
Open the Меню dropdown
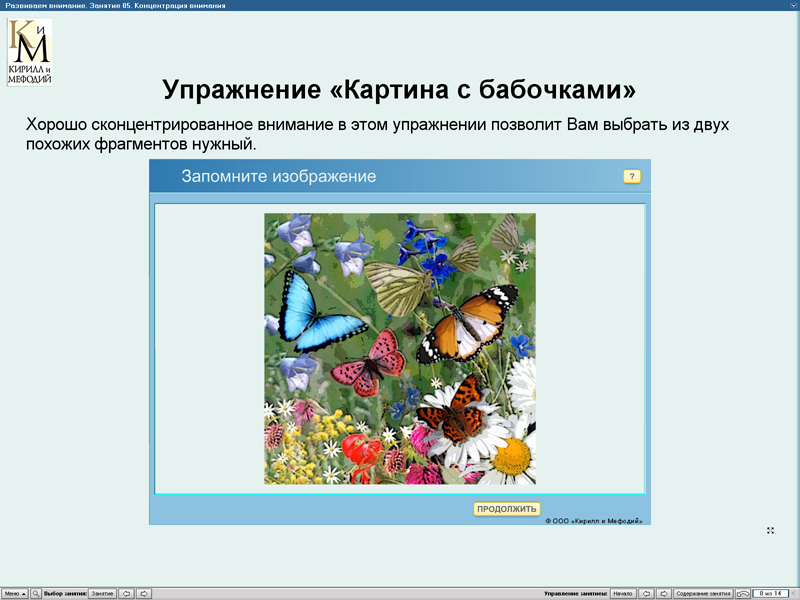pyautogui.click(x=15, y=592)
